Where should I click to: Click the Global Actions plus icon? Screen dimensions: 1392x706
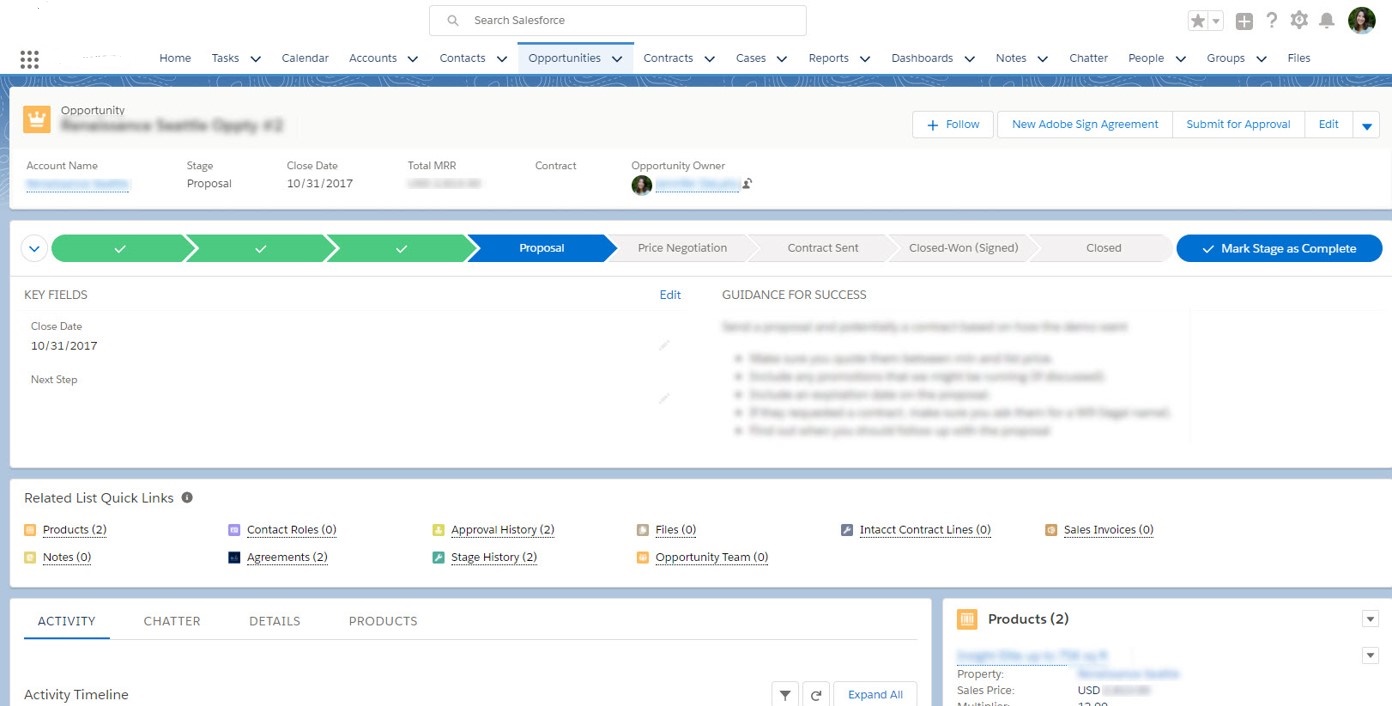click(x=1244, y=21)
